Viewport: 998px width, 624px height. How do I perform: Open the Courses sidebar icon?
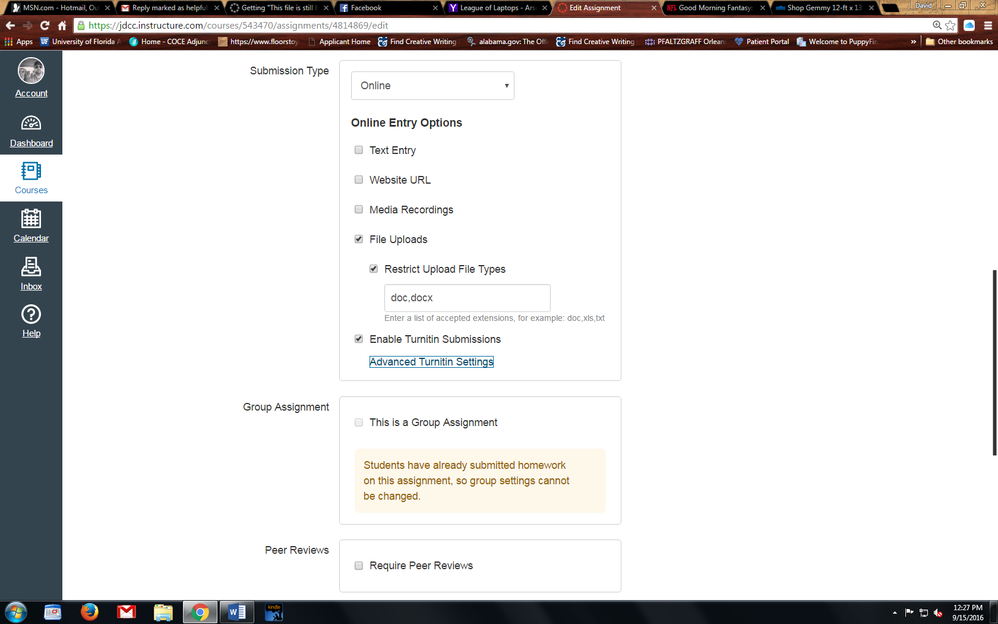click(x=31, y=172)
